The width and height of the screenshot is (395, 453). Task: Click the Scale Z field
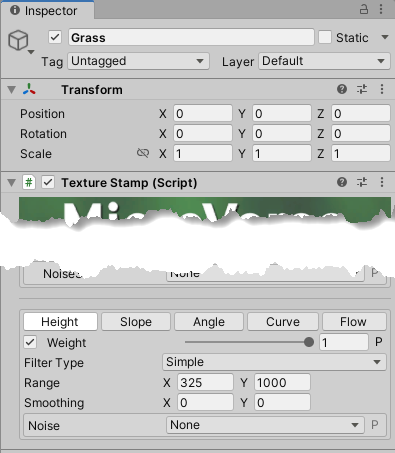(x=361, y=153)
